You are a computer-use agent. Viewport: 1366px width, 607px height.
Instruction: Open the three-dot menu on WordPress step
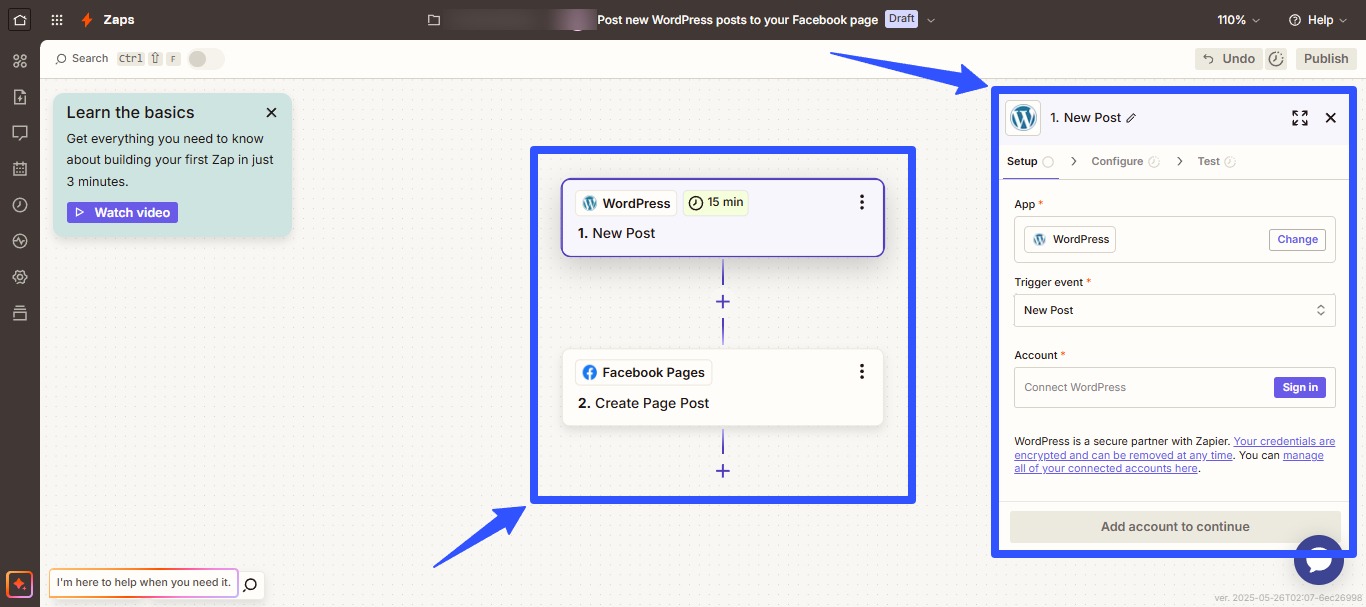tap(861, 203)
